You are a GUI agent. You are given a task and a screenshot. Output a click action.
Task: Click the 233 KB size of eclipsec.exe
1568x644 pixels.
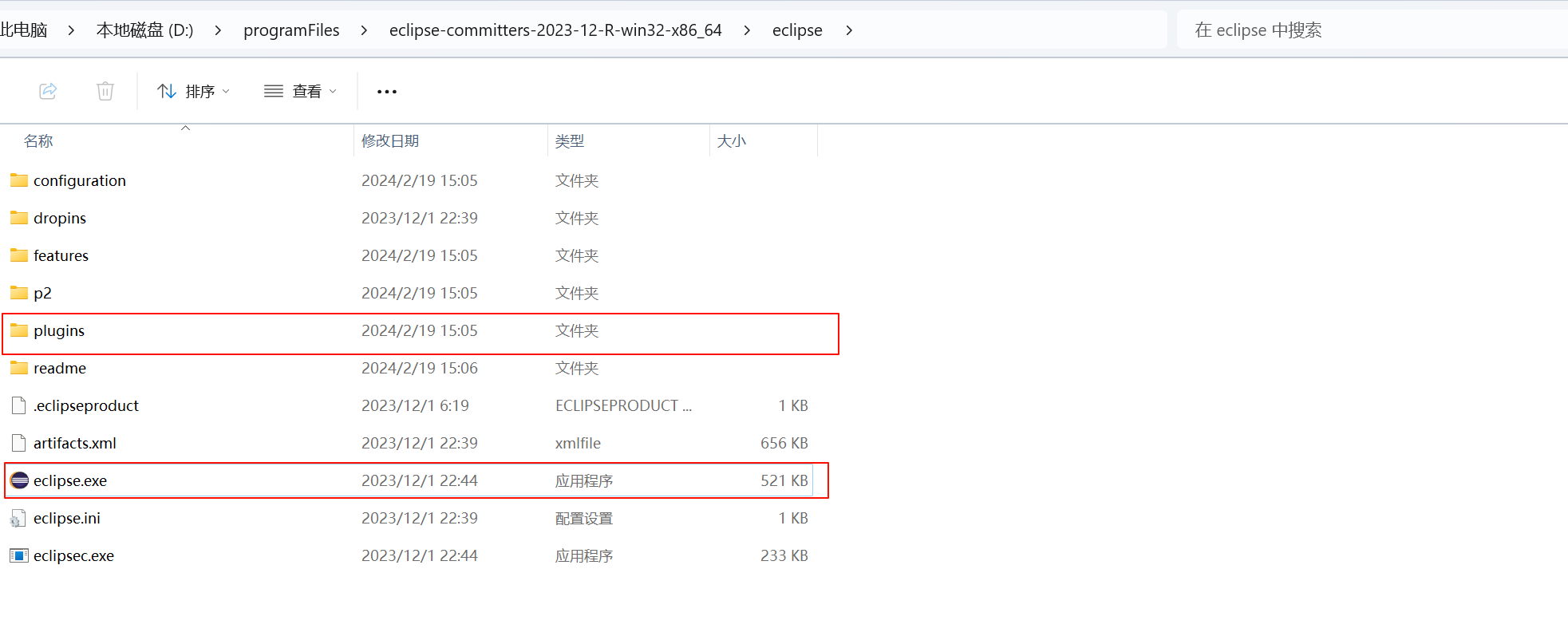click(x=784, y=555)
